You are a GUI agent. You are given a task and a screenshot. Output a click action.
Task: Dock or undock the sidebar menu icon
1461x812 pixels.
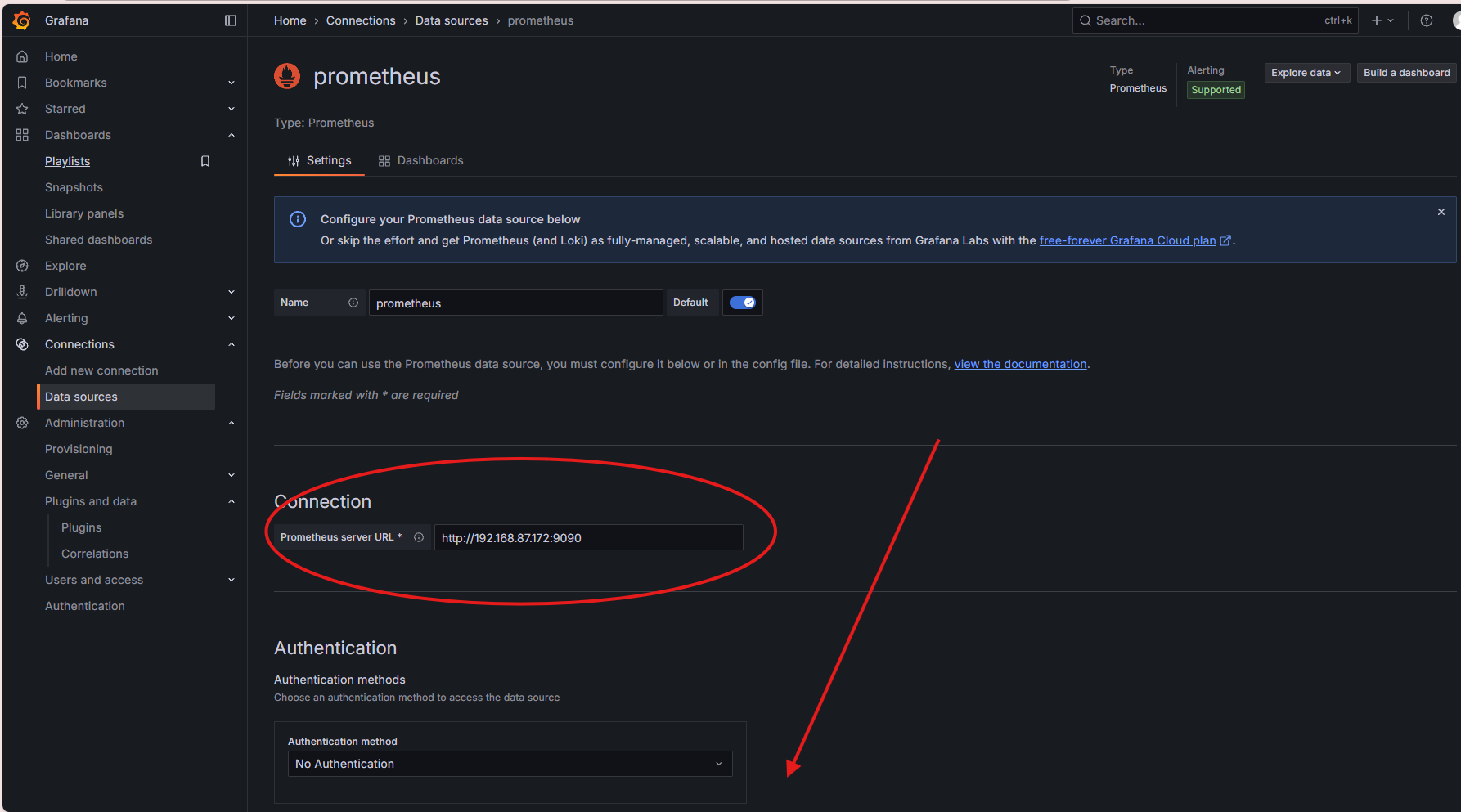[231, 20]
